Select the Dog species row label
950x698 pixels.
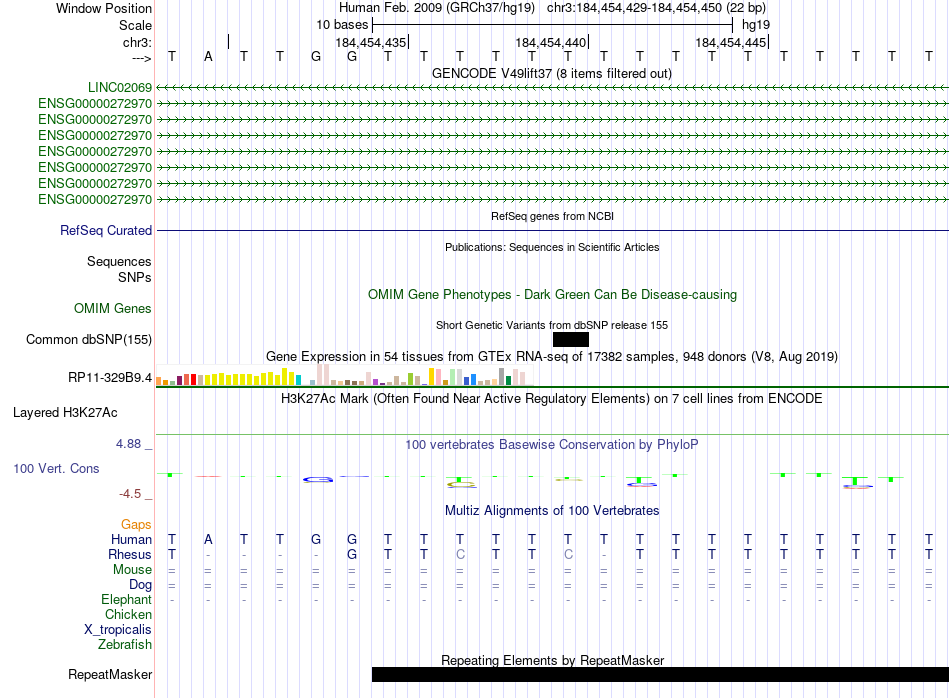(x=141, y=585)
